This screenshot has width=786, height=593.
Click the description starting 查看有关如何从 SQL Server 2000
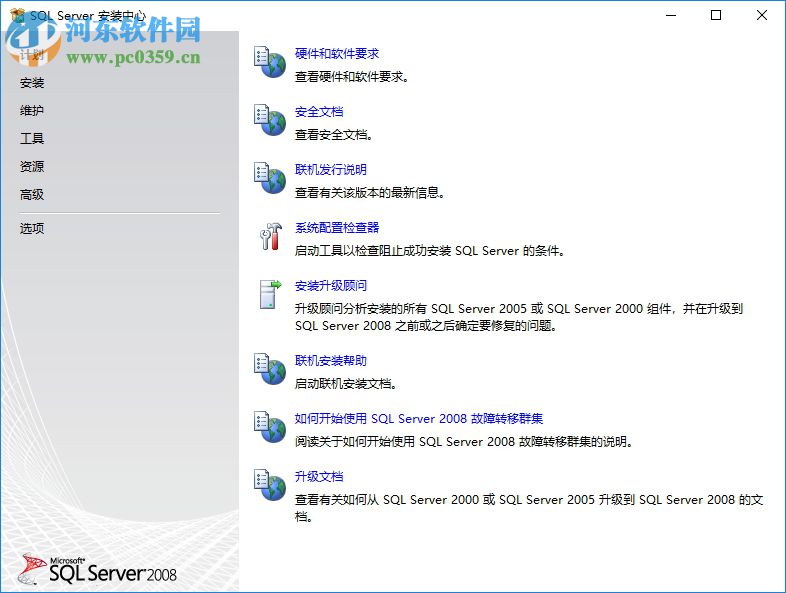529,508
